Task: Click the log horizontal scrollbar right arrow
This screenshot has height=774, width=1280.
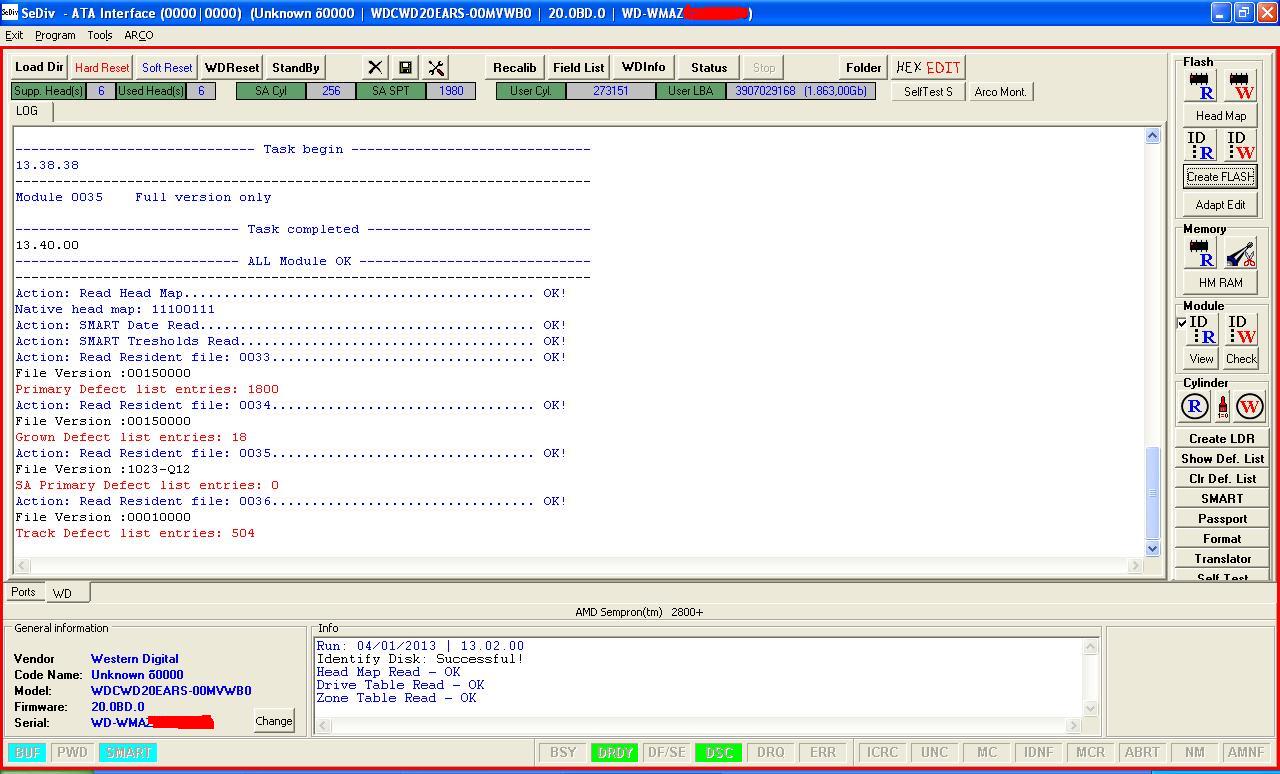Action: pos(1135,566)
